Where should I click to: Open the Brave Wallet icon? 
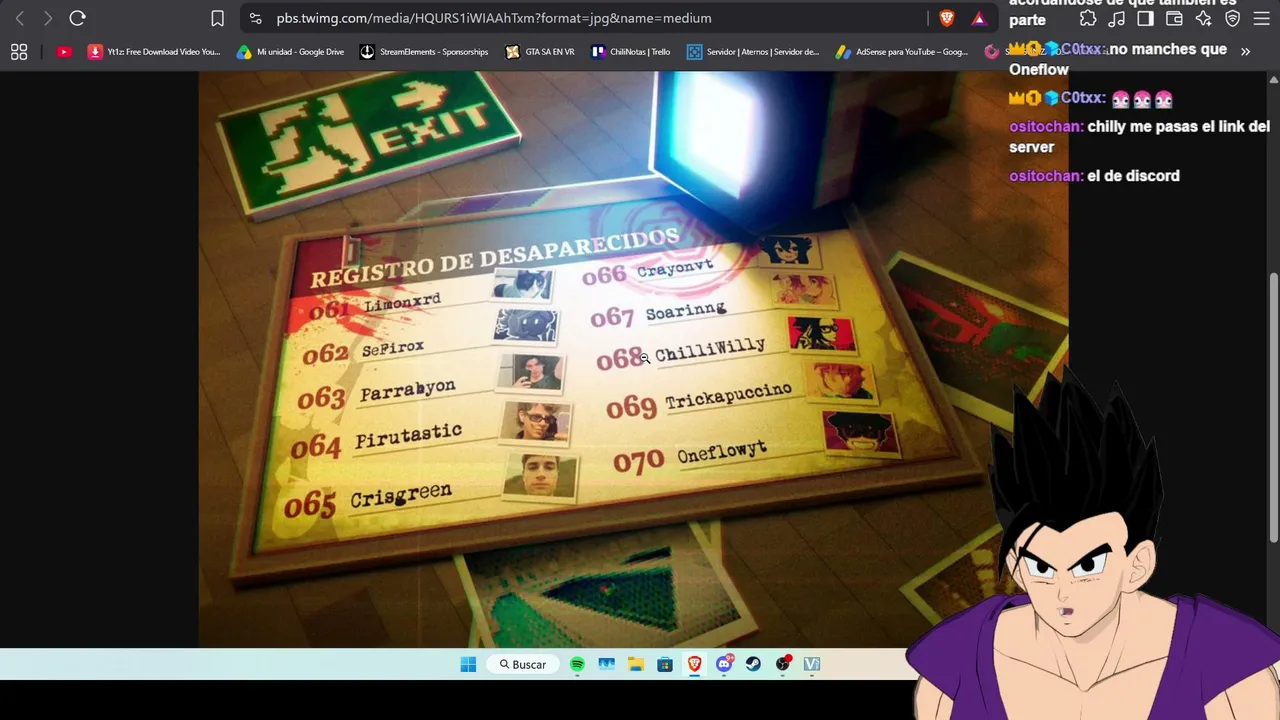tap(1175, 18)
